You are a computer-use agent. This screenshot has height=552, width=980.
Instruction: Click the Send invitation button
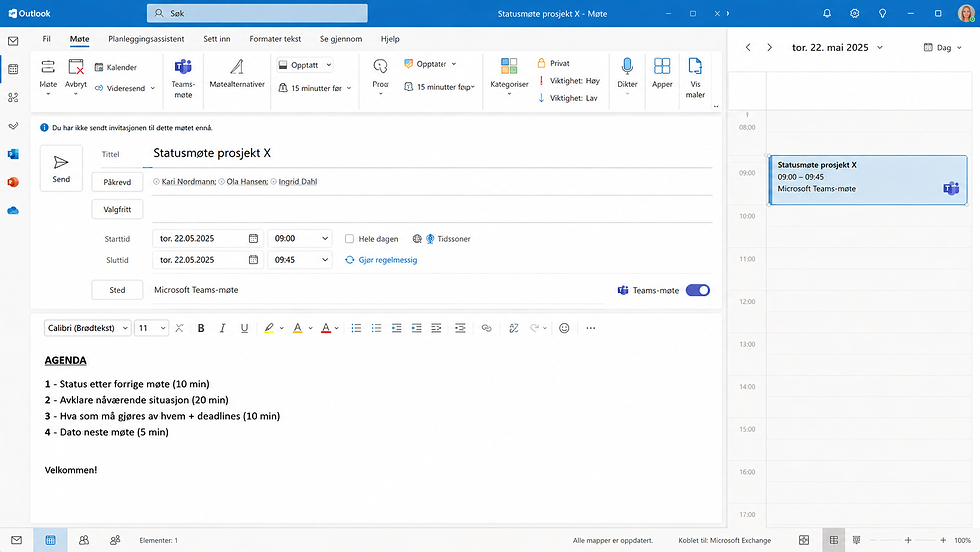(61, 168)
